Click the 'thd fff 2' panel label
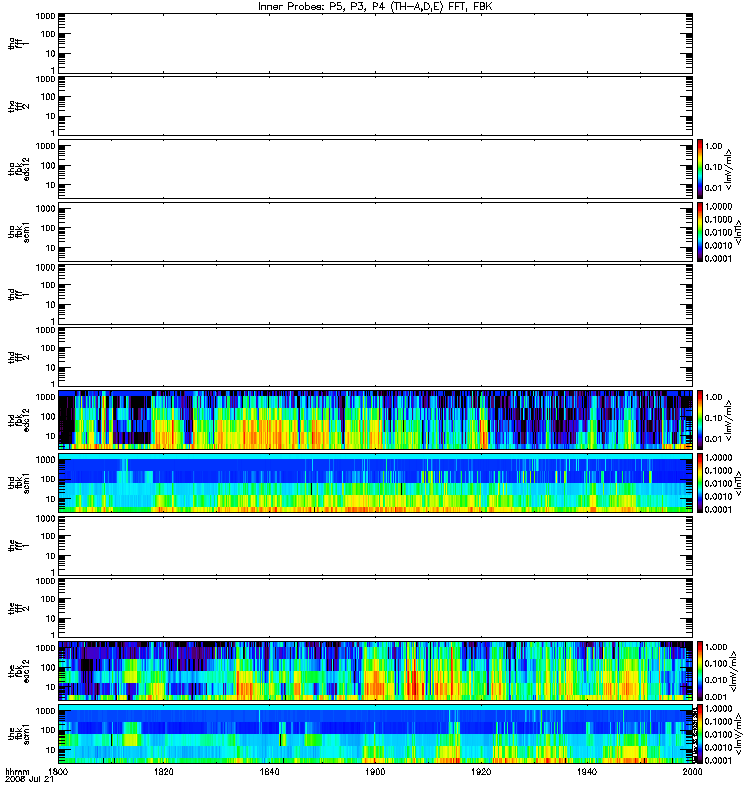Viewport: 750px width, 800px height. [x=18, y=357]
